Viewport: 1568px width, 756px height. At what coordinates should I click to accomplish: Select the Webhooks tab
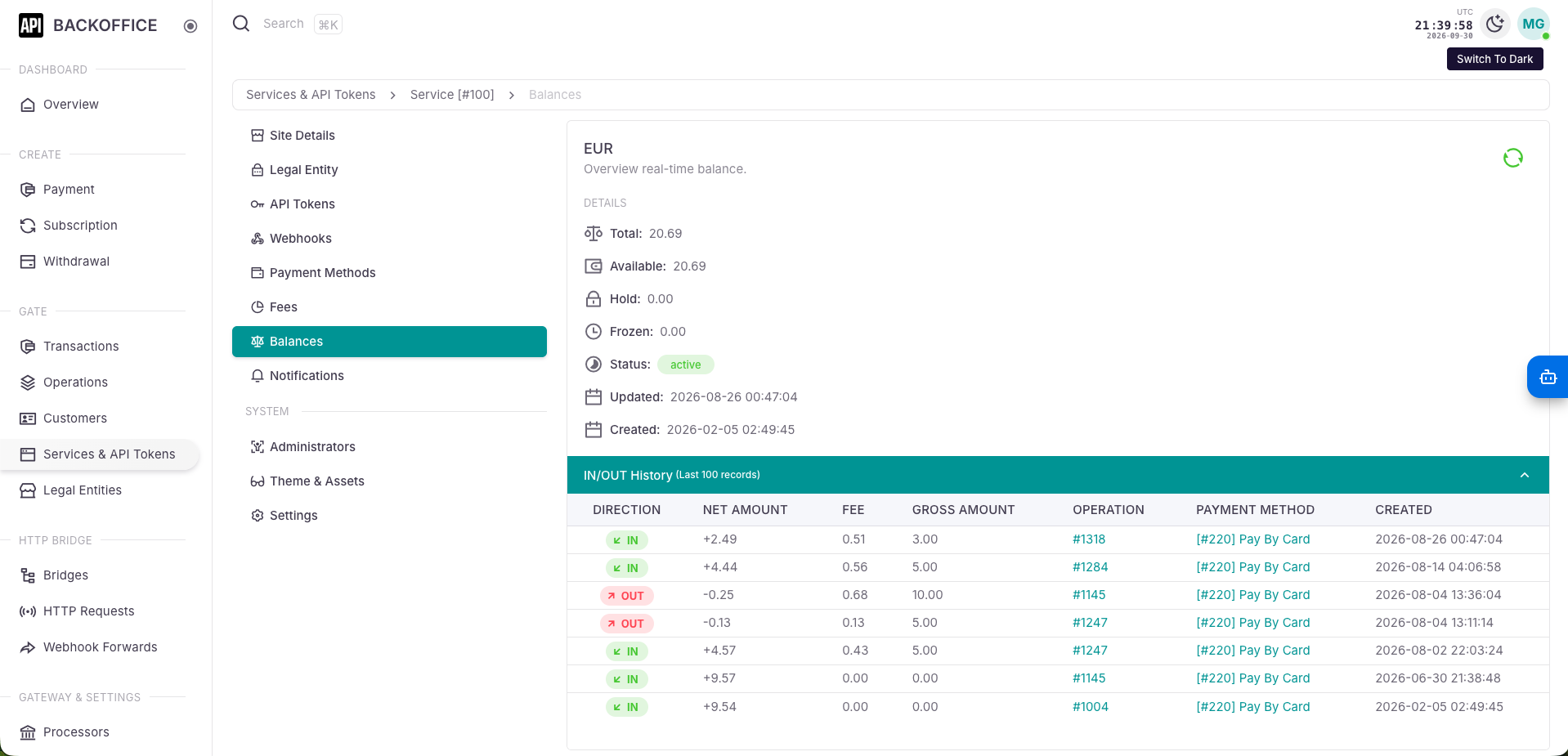point(389,239)
